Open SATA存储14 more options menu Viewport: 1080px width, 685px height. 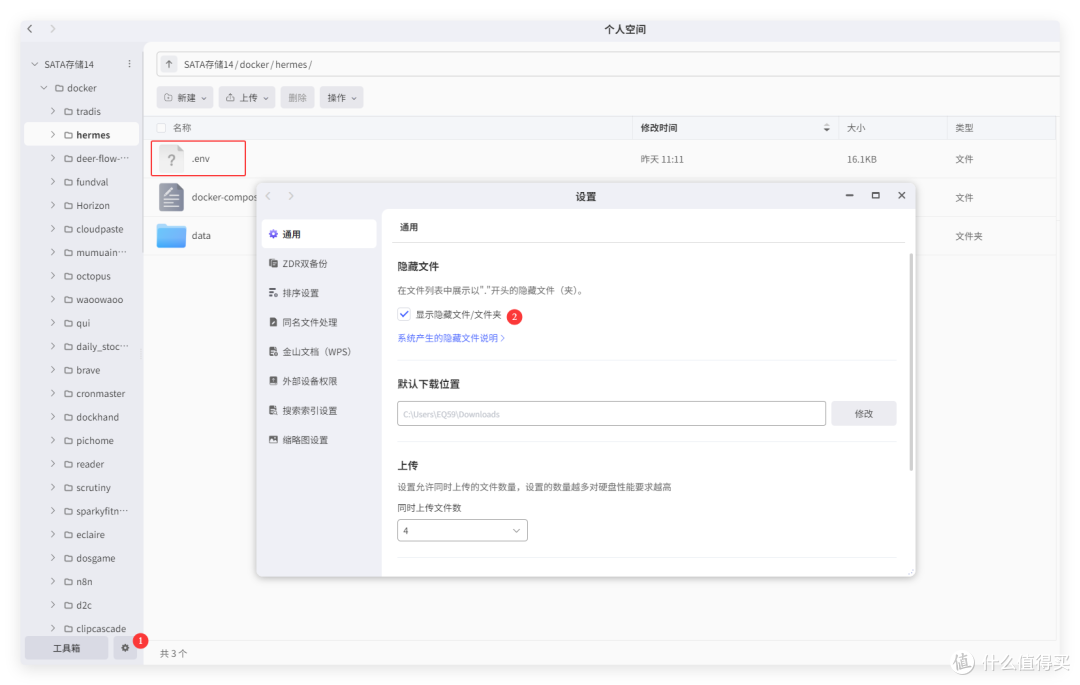tap(129, 64)
